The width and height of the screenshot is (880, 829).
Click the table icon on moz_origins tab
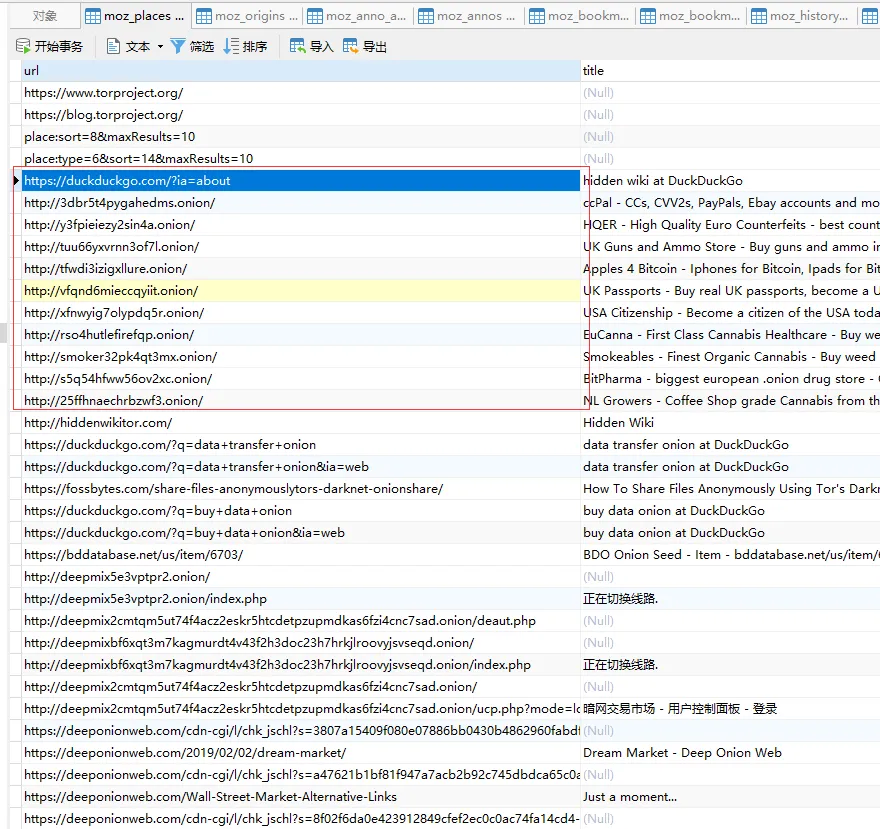[204, 16]
